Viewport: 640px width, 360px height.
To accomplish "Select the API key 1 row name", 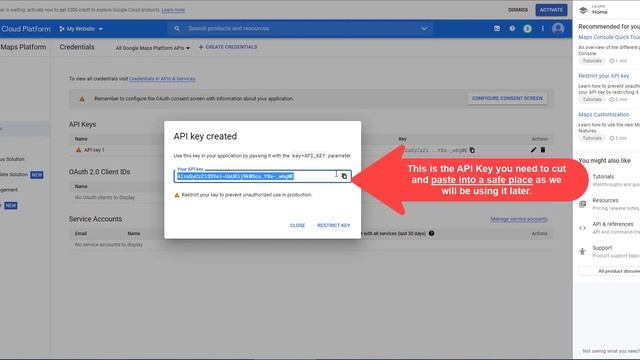I will tap(94, 150).
